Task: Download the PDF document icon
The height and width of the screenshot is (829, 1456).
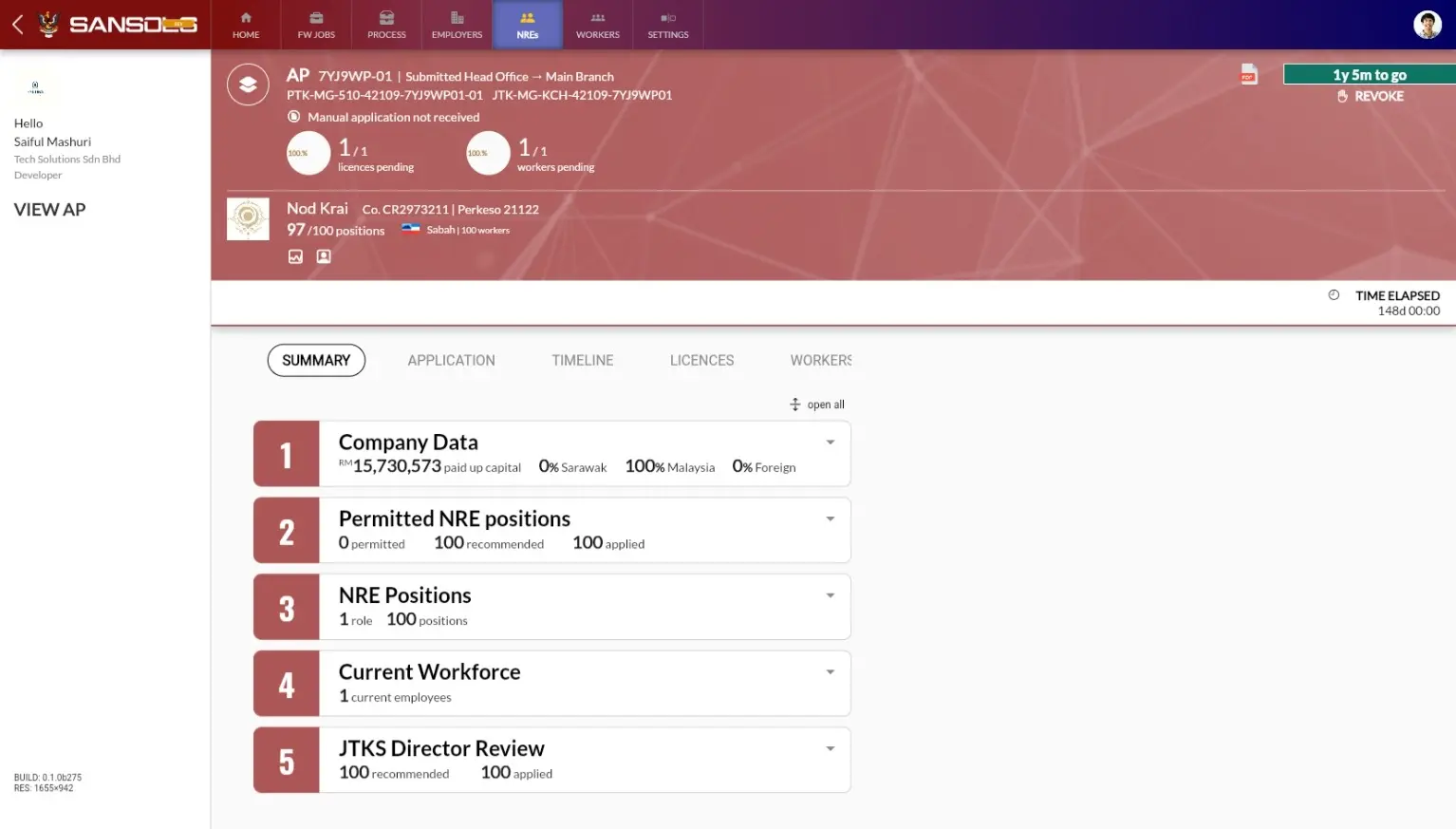Action: pyautogui.click(x=1249, y=74)
